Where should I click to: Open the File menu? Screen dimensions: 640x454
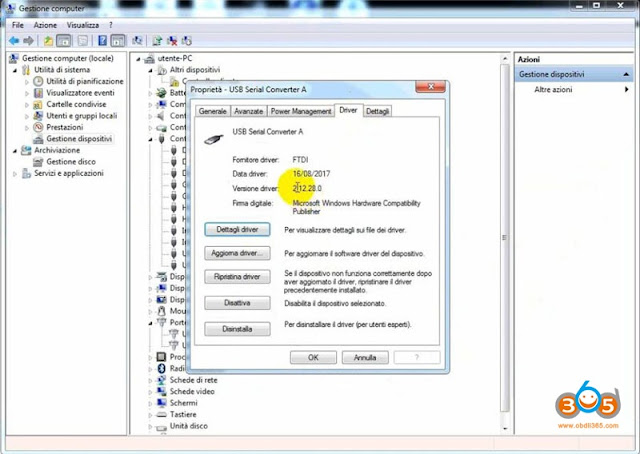click(x=18, y=25)
